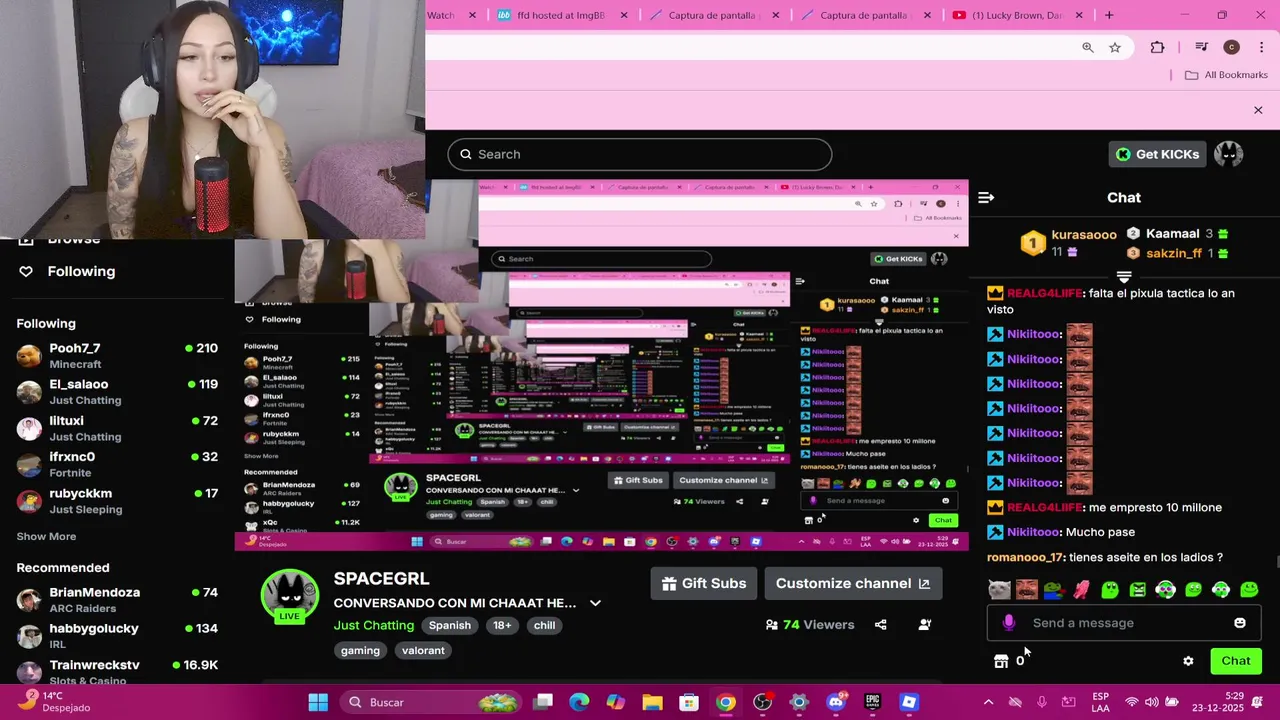The image size is (1280, 720).
Task: Switch to the Watch tab
Action: (453, 15)
